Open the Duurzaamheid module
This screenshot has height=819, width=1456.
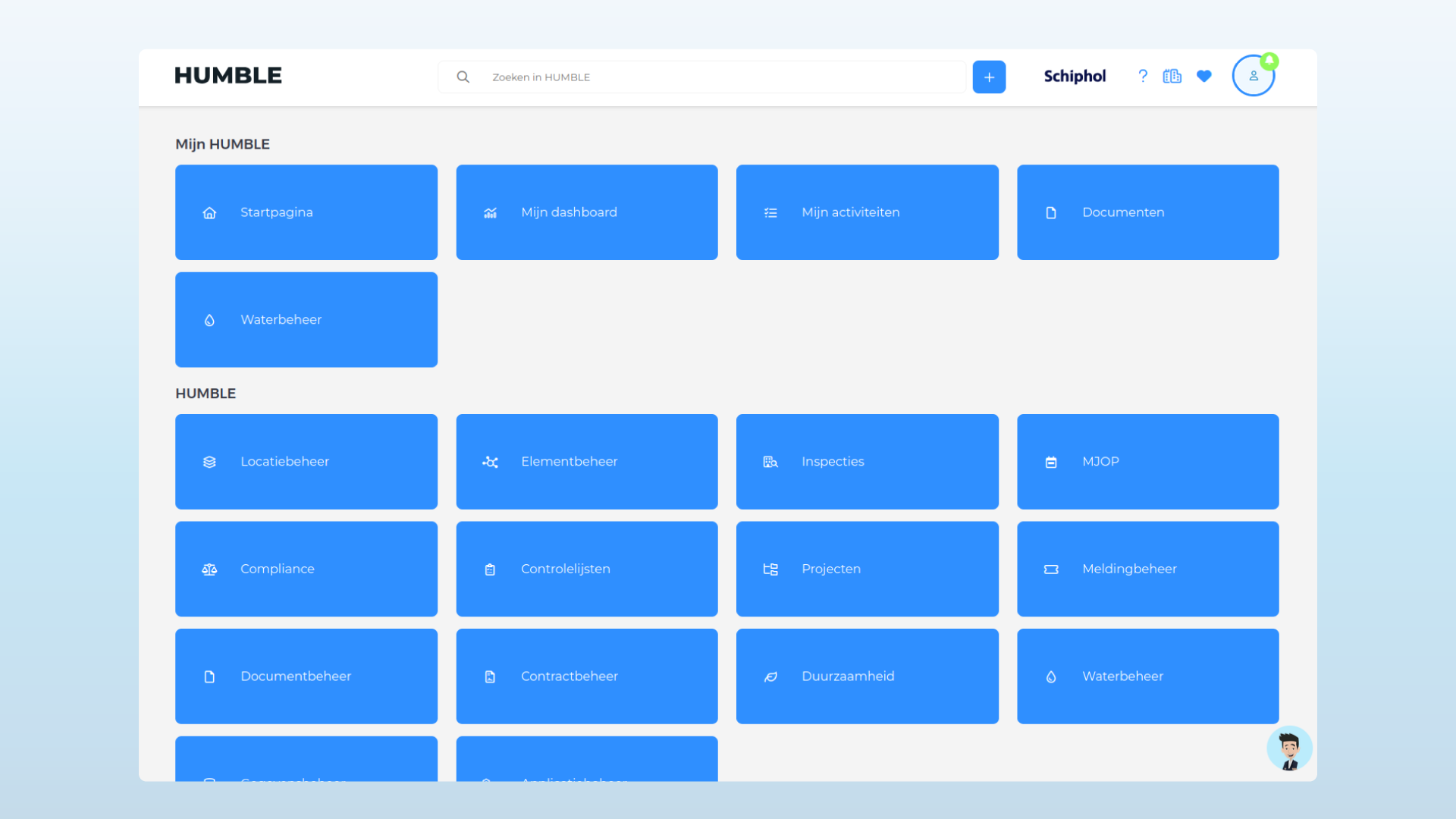tap(867, 676)
